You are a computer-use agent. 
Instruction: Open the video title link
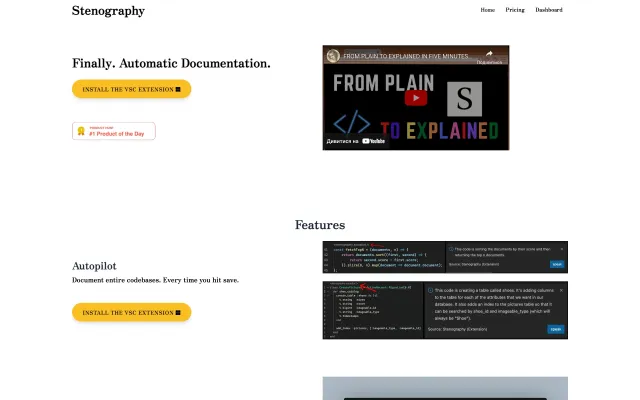[x=406, y=56]
